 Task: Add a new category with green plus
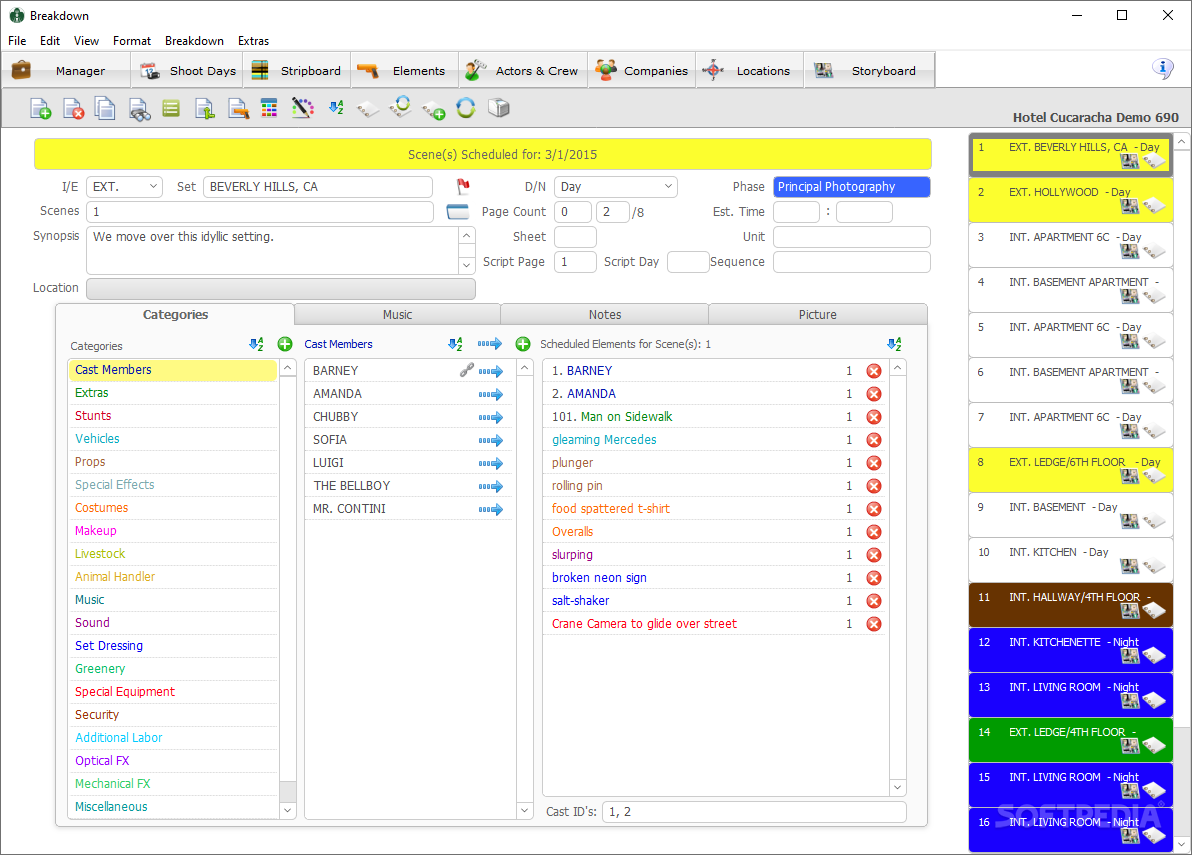(285, 344)
